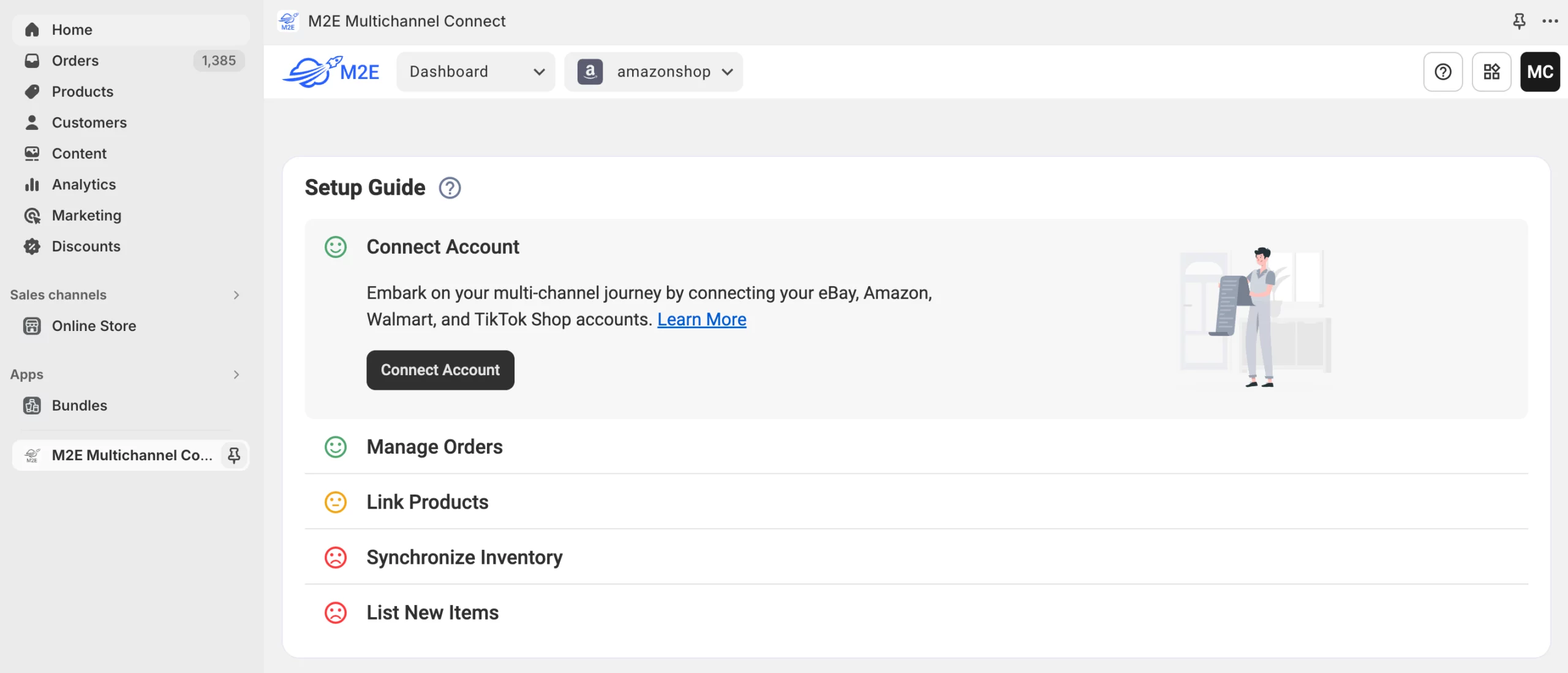This screenshot has height=673, width=1568.
Task: Click the Amazon logo icon in selector
Action: click(590, 72)
